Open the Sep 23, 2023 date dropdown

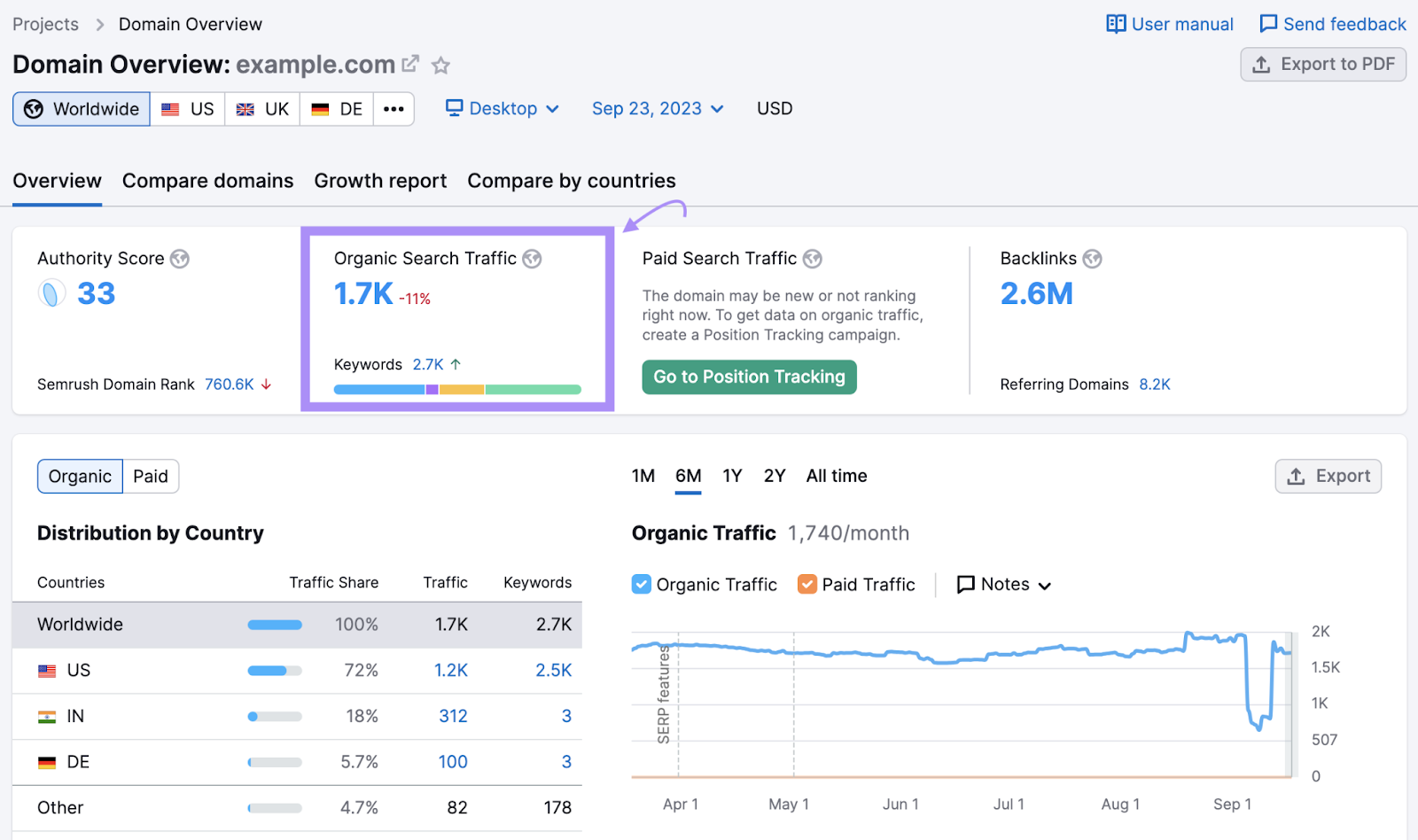pos(658,108)
